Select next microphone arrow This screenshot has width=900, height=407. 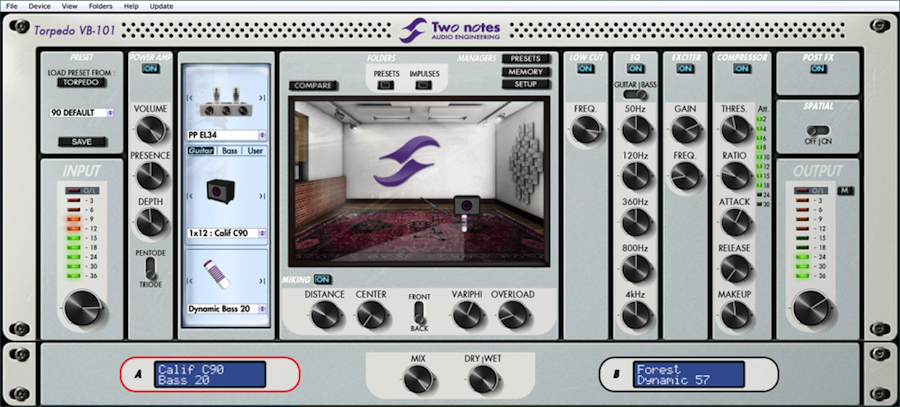coord(262,281)
